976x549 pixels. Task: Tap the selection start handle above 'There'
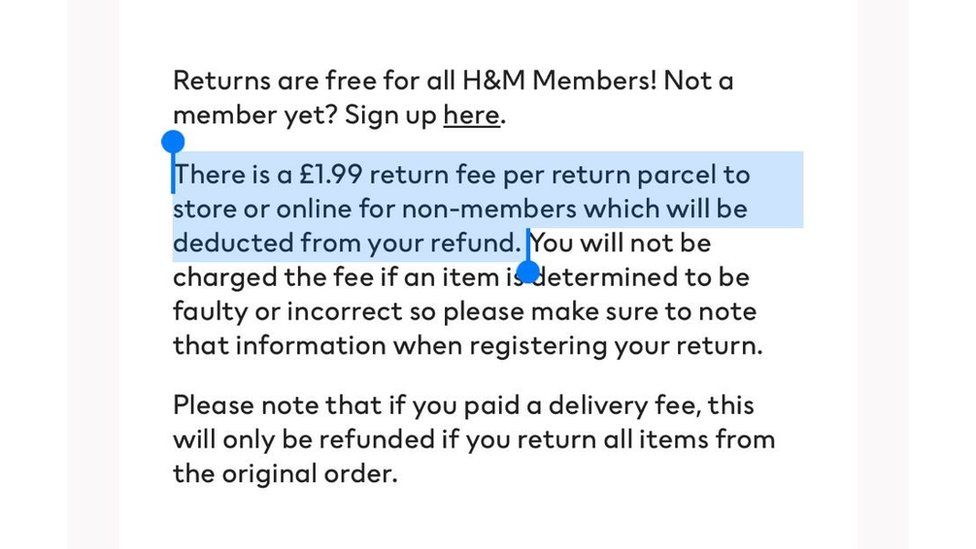pyautogui.click(x=173, y=142)
